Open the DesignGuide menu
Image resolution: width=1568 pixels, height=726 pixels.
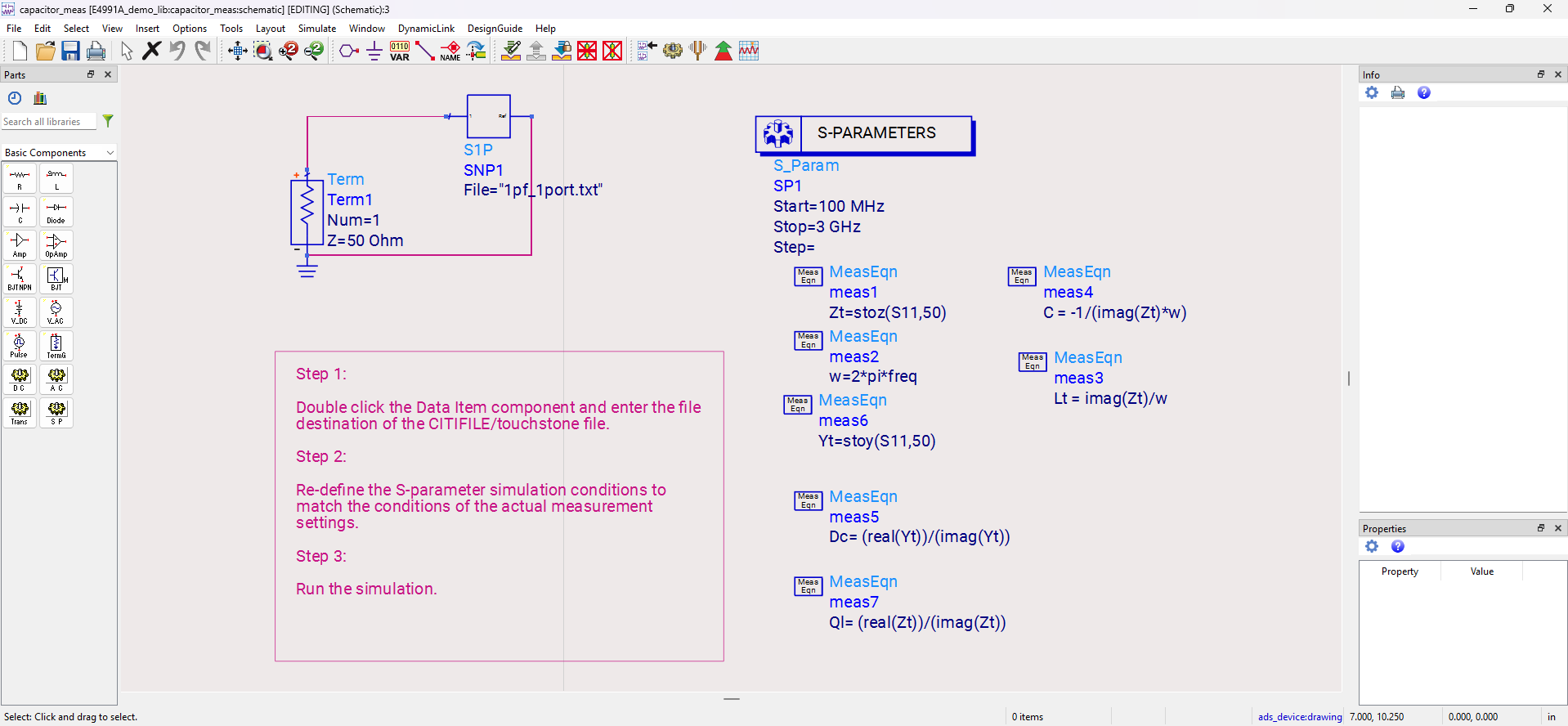point(495,29)
